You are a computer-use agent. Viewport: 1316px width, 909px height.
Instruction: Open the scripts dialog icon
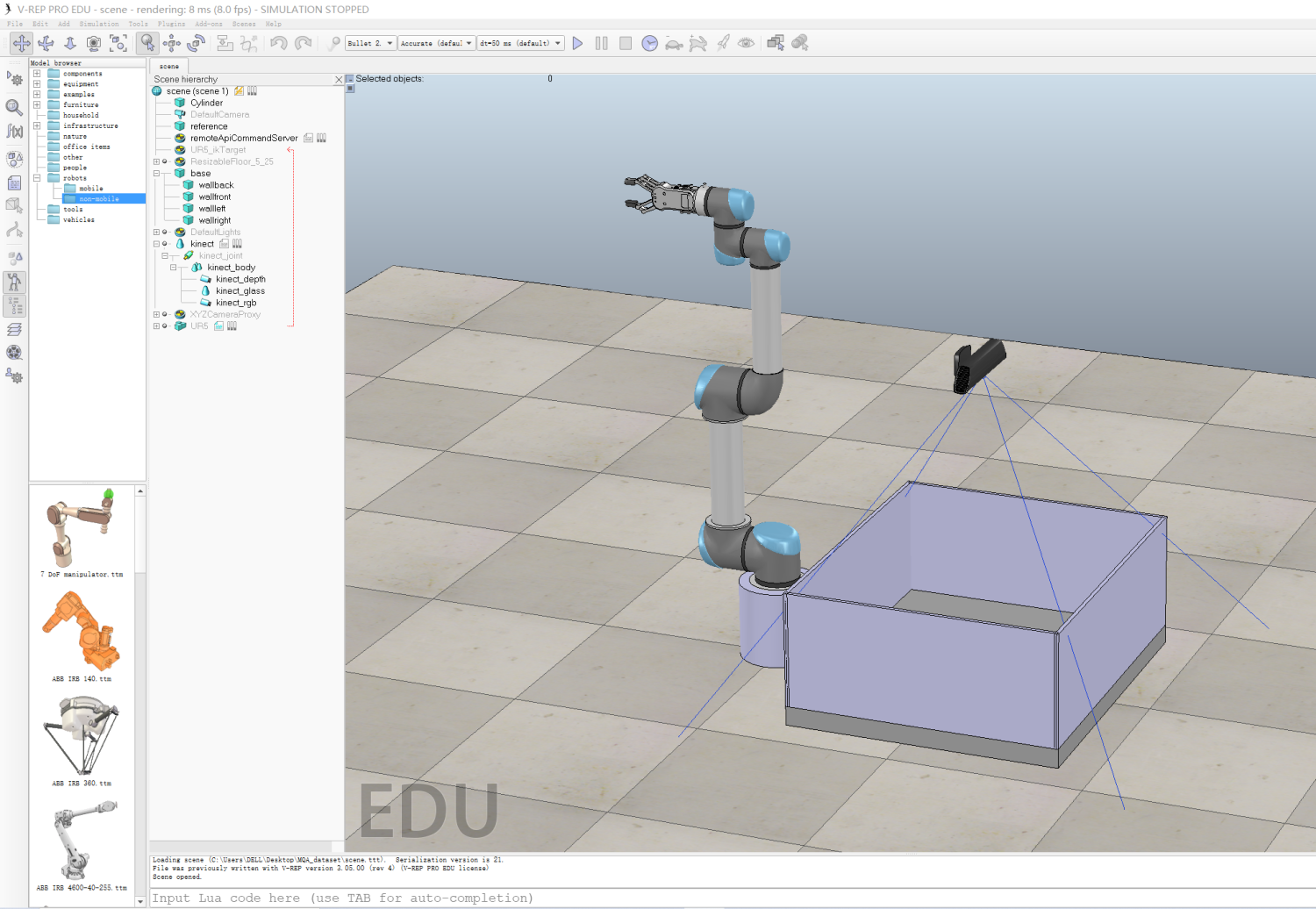point(14,183)
